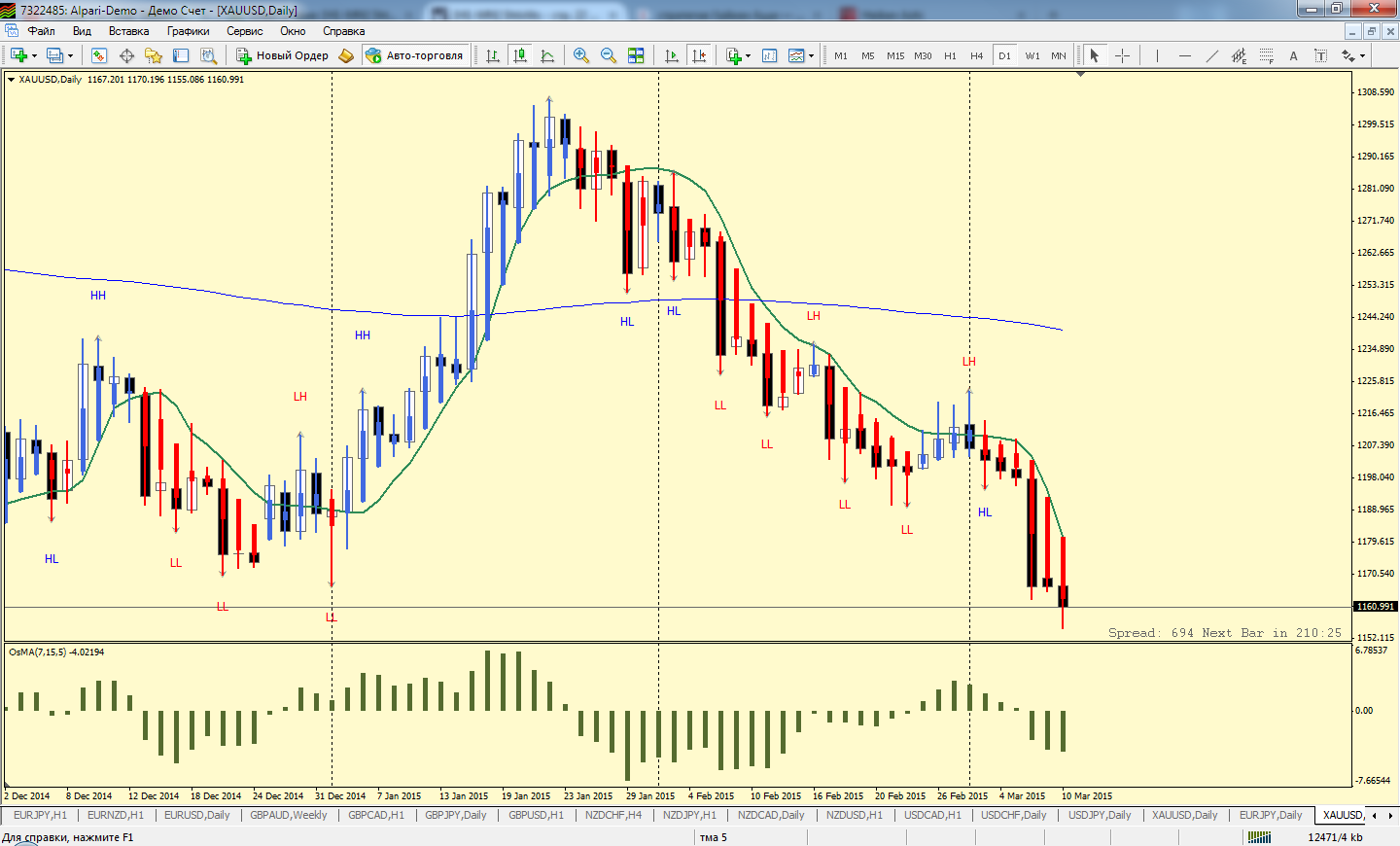Select the text tool
The image size is (1400, 846).
pyautogui.click(x=1293, y=55)
